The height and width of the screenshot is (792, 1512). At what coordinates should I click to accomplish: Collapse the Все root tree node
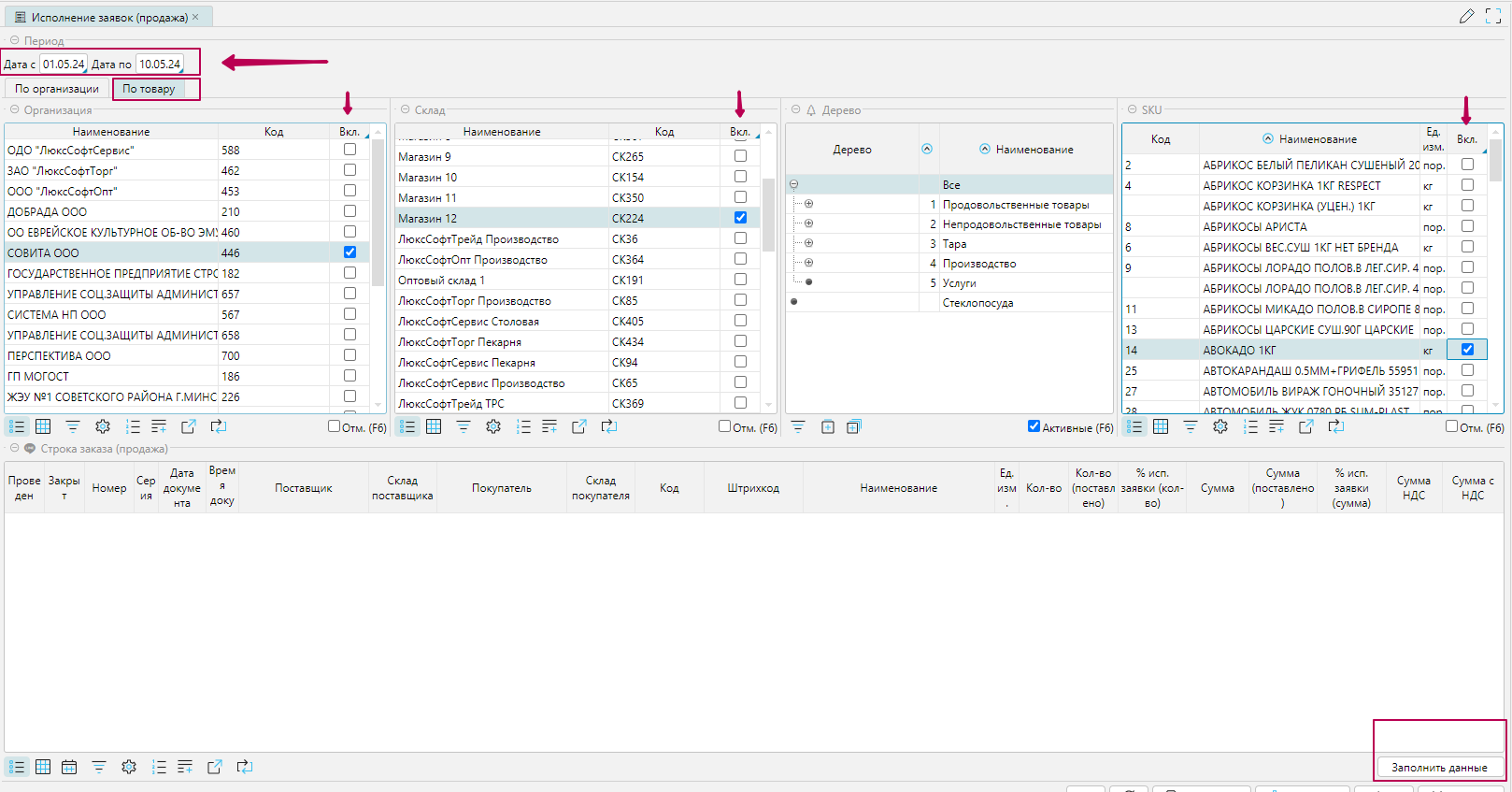click(794, 184)
